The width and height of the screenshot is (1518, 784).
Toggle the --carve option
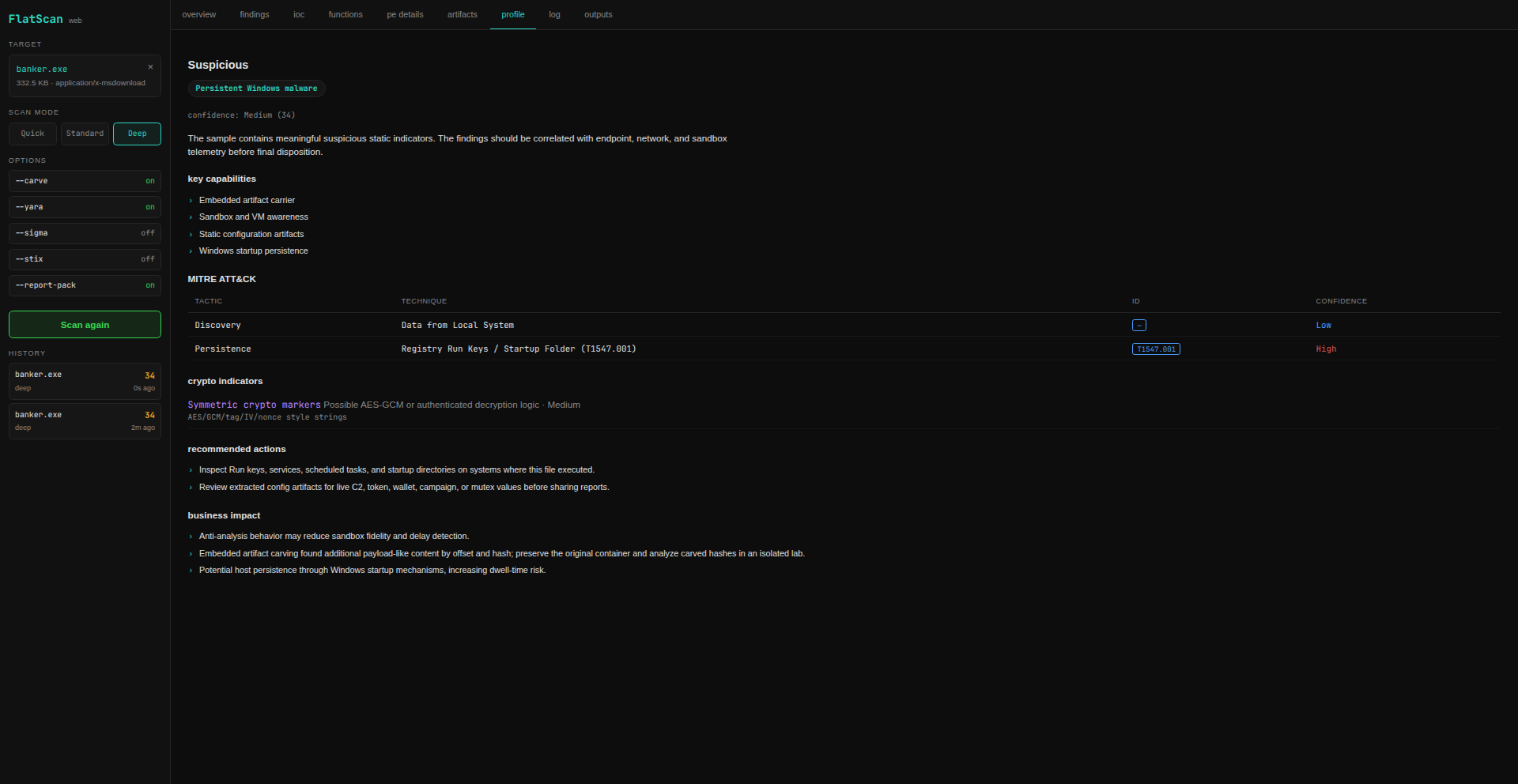click(x=85, y=181)
